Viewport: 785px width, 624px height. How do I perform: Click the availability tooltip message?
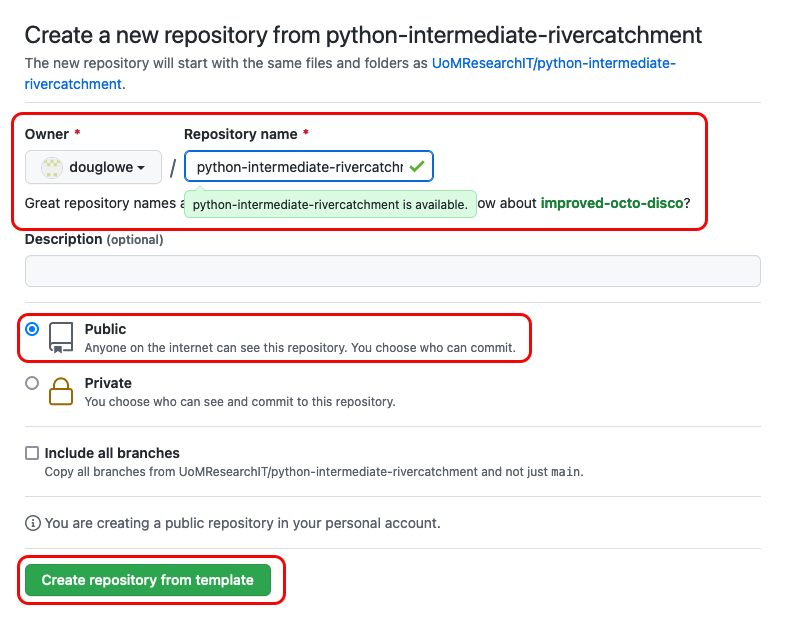[x=330, y=204]
